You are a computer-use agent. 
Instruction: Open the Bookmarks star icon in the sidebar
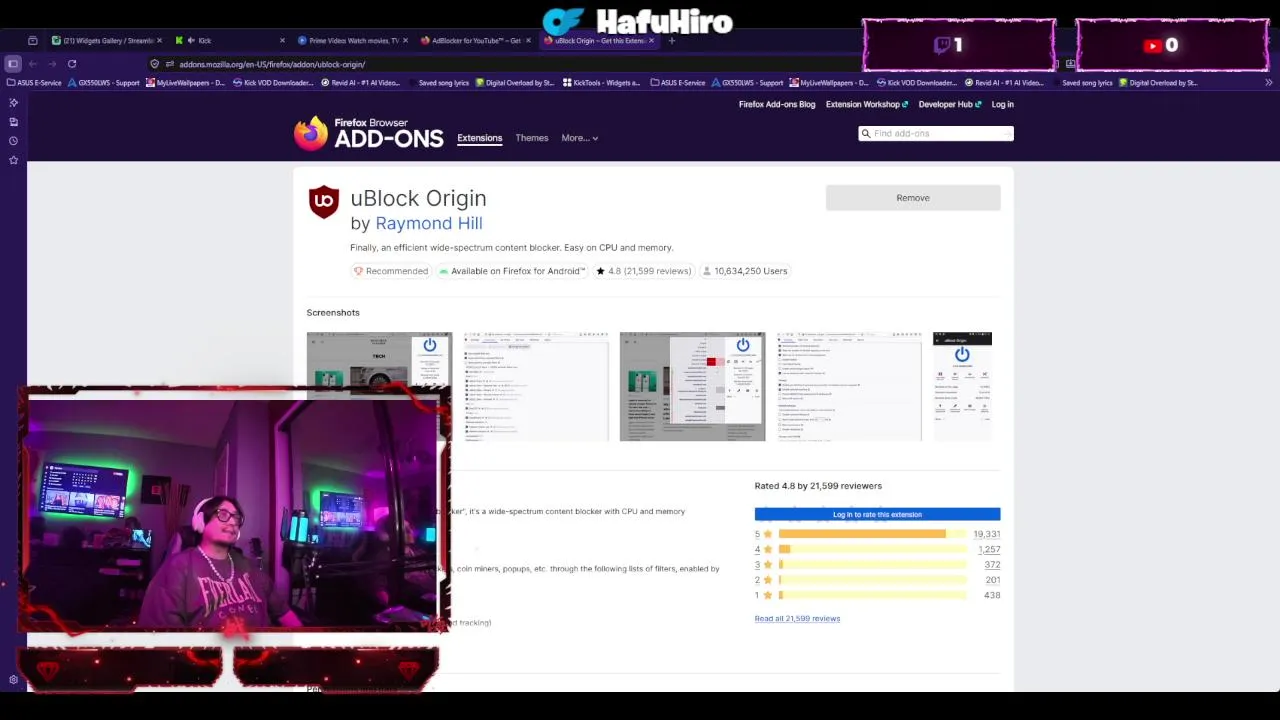point(13,160)
